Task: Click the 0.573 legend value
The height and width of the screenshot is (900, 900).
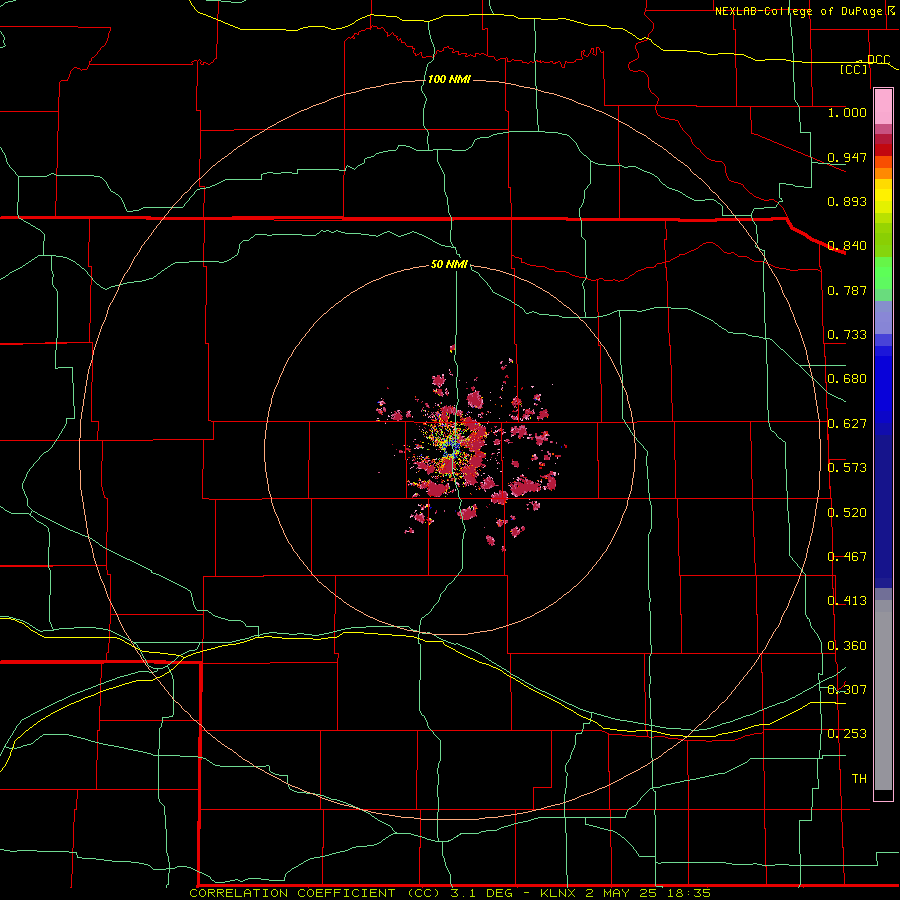Action: tap(847, 468)
